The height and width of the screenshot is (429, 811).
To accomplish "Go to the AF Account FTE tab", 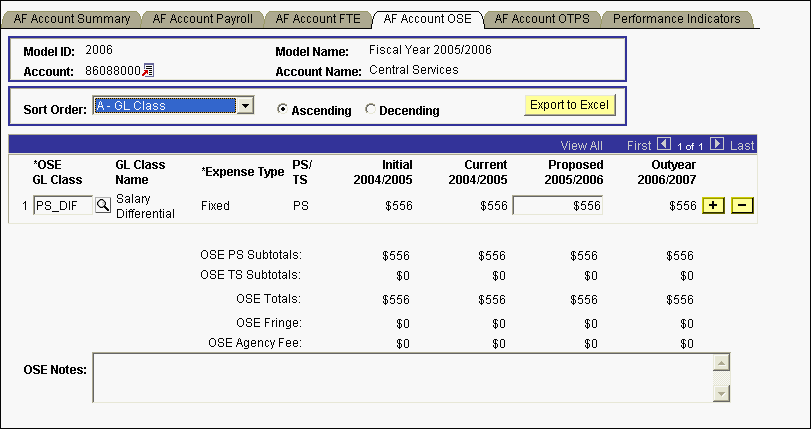I will 316,19.
